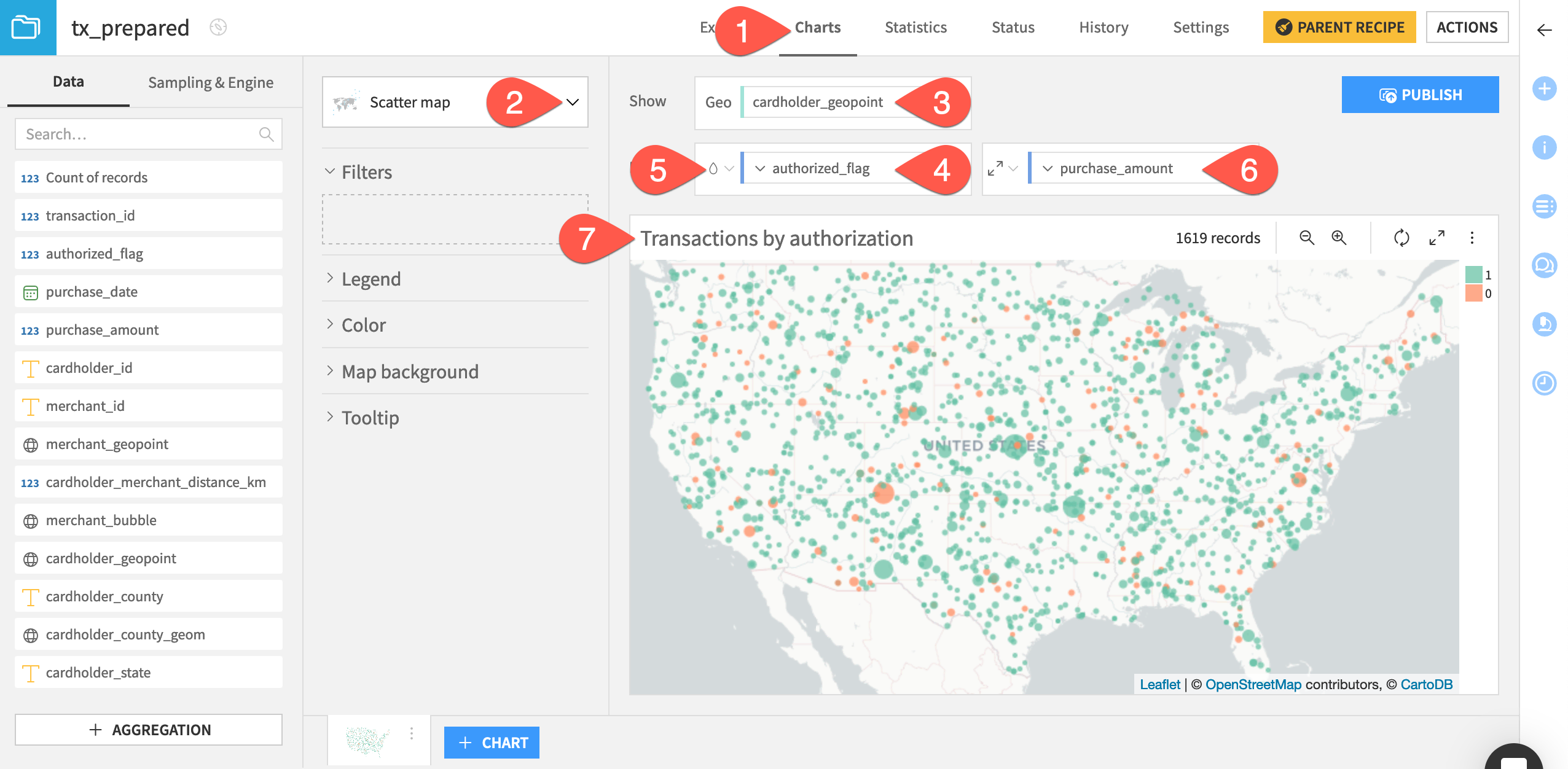Select the Data tab
The image size is (1568, 769).
coord(68,82)
